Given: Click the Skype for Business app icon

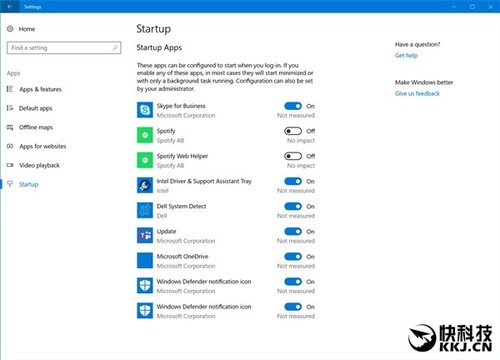Looking at the screenshot, I should point(145,110).
